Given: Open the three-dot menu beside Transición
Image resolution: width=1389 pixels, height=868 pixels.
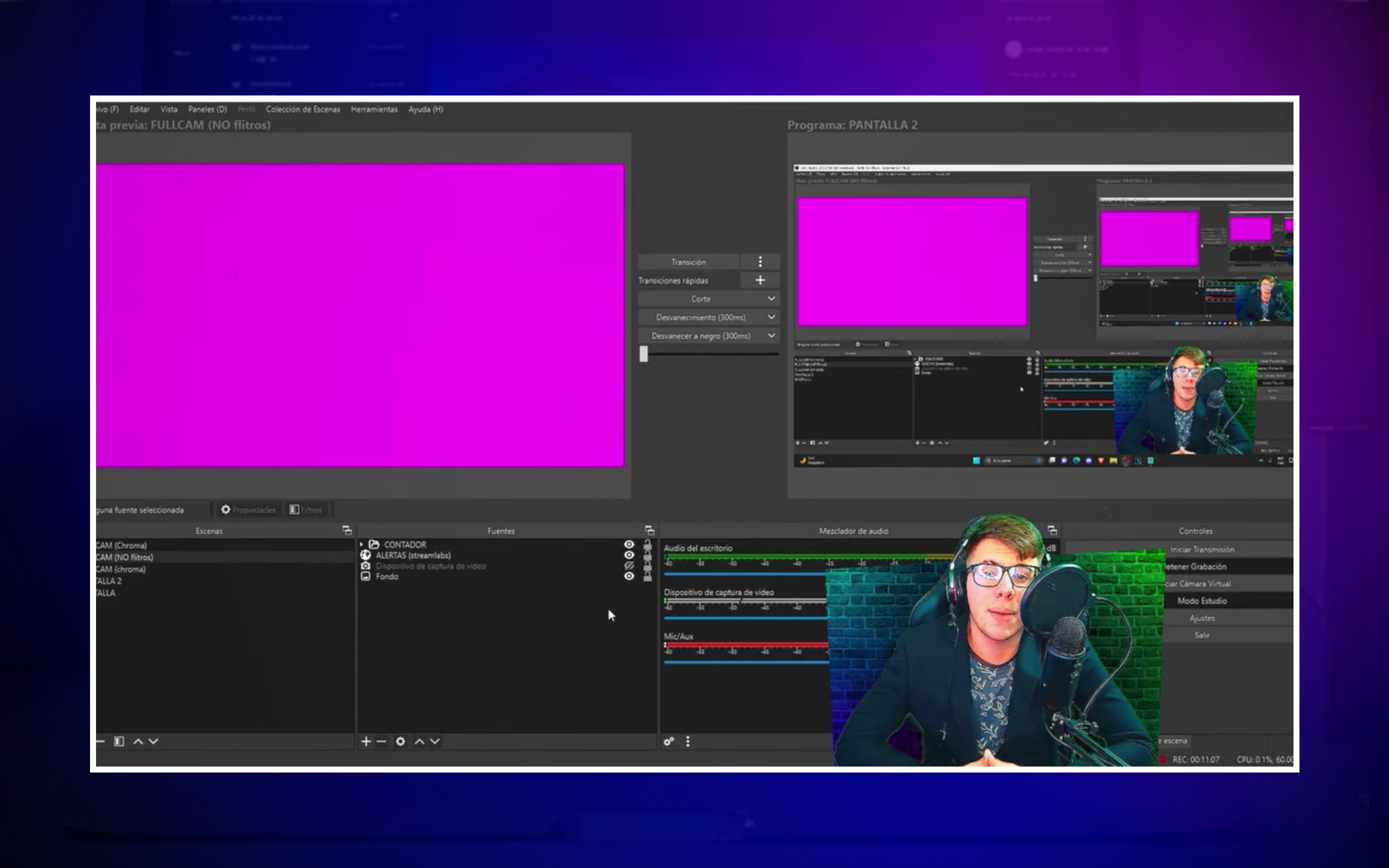Looking at the screenshot, I should [760, 262].
